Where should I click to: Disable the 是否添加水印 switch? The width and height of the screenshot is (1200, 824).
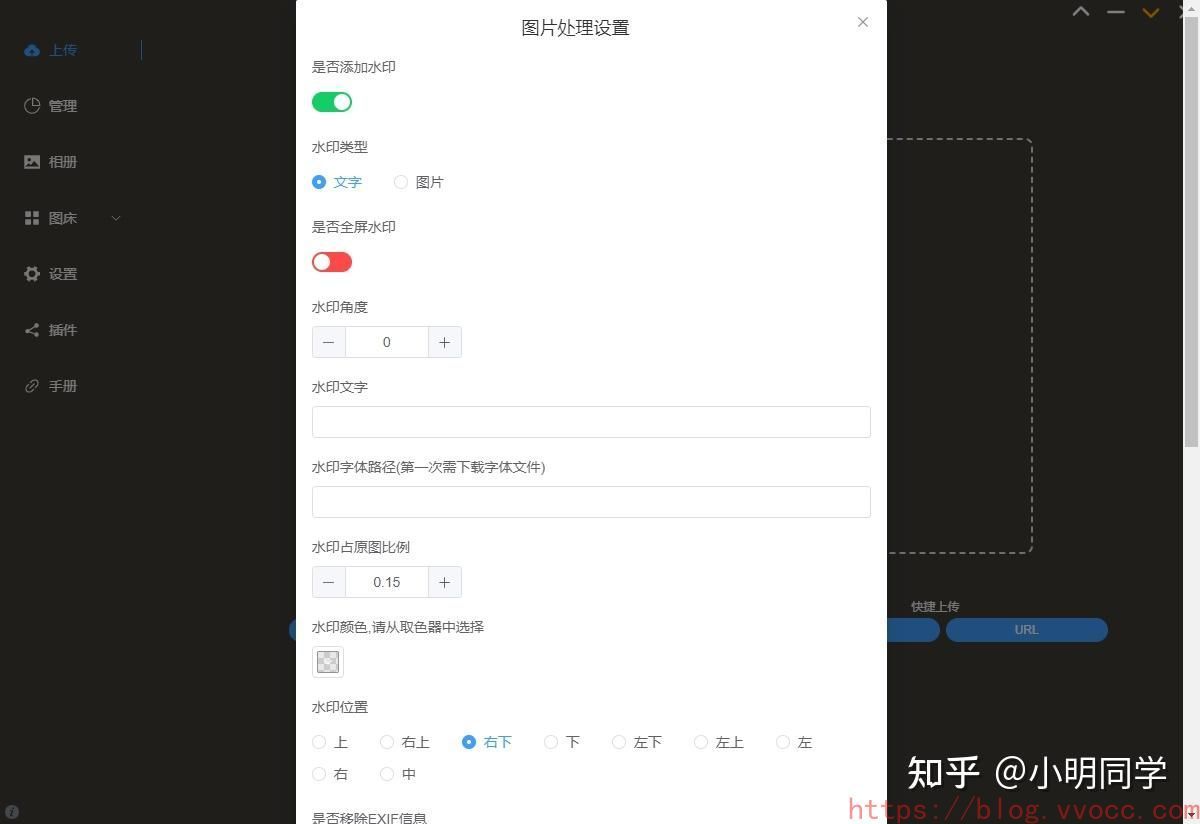332,102
